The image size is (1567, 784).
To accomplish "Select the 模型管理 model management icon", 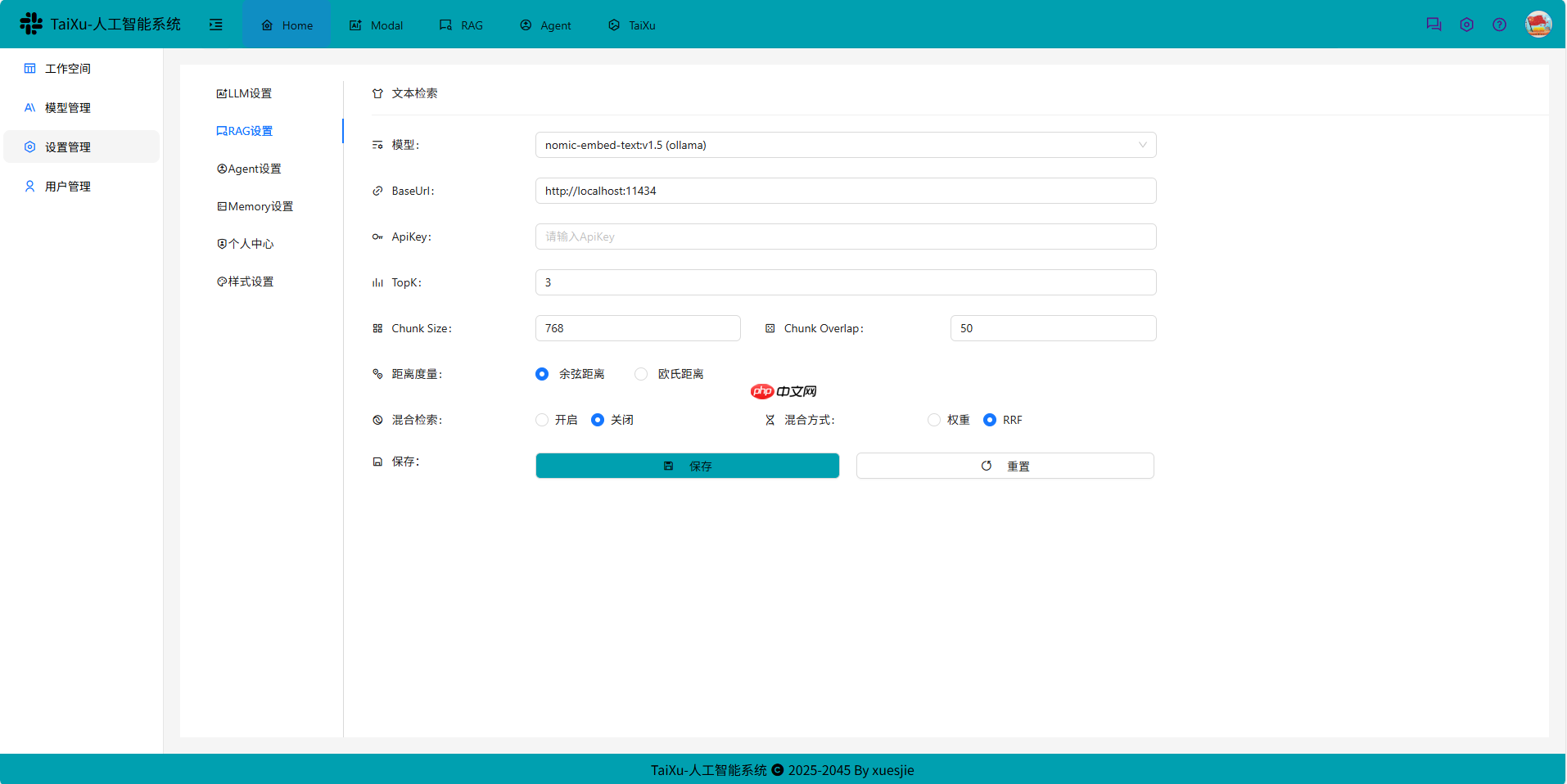I will pyautogui.click(x=29, y=107).
